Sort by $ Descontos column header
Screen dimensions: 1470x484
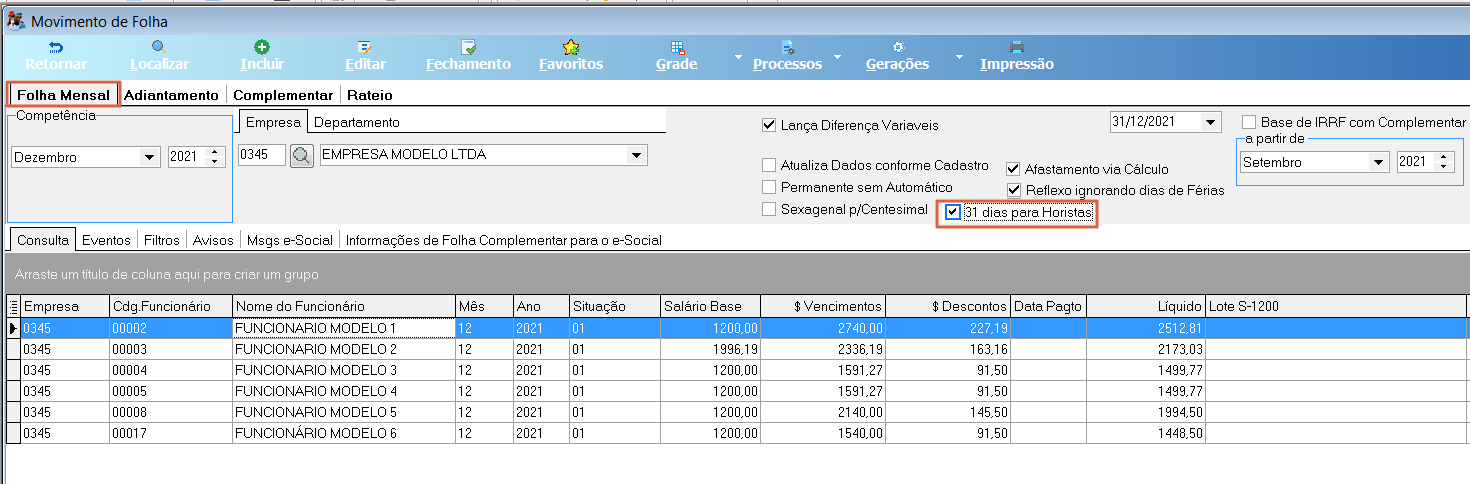pyautogui.click(x=948, y=306)
